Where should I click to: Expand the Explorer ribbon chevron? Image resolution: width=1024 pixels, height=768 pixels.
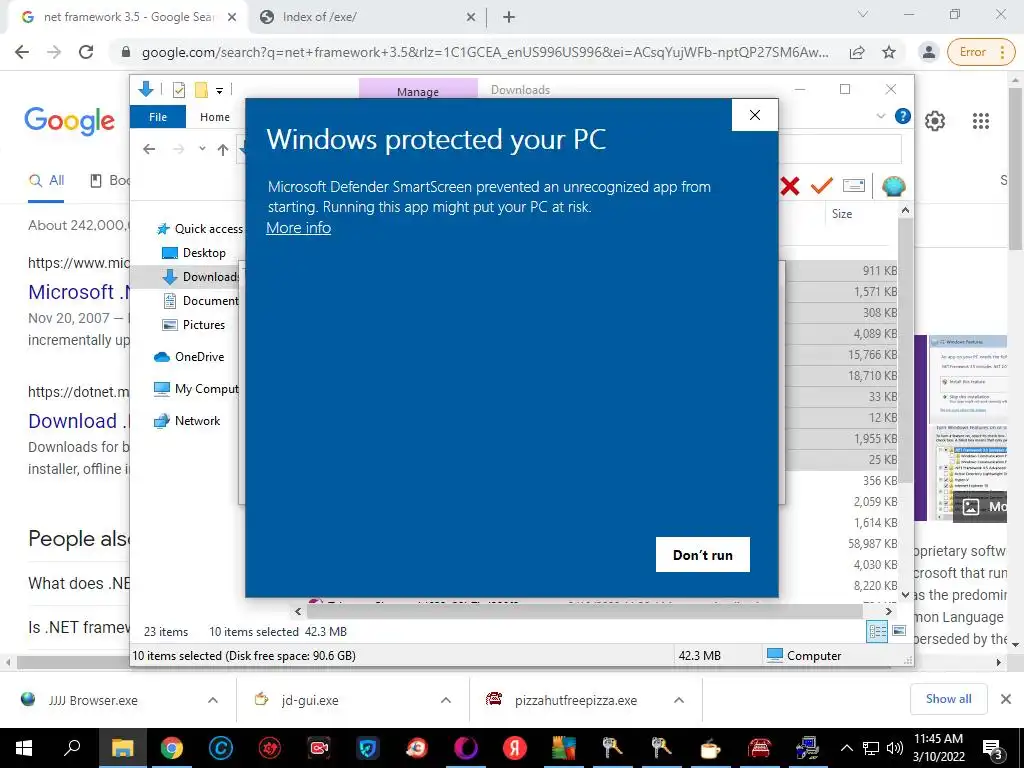click(x=880, y=116)
